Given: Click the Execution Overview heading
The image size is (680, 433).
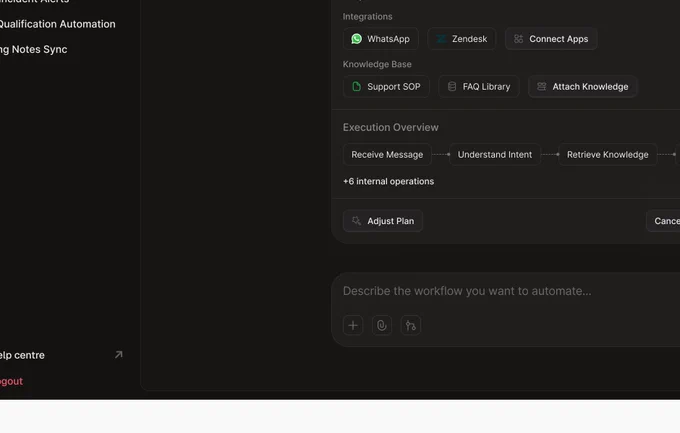Looking at the screenshot, I should (x=390, y=127).
